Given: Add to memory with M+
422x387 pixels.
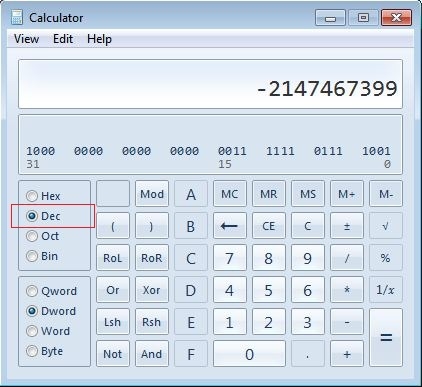Looking at the screenshot, I should pyautogui.click(x=347, y=194).
